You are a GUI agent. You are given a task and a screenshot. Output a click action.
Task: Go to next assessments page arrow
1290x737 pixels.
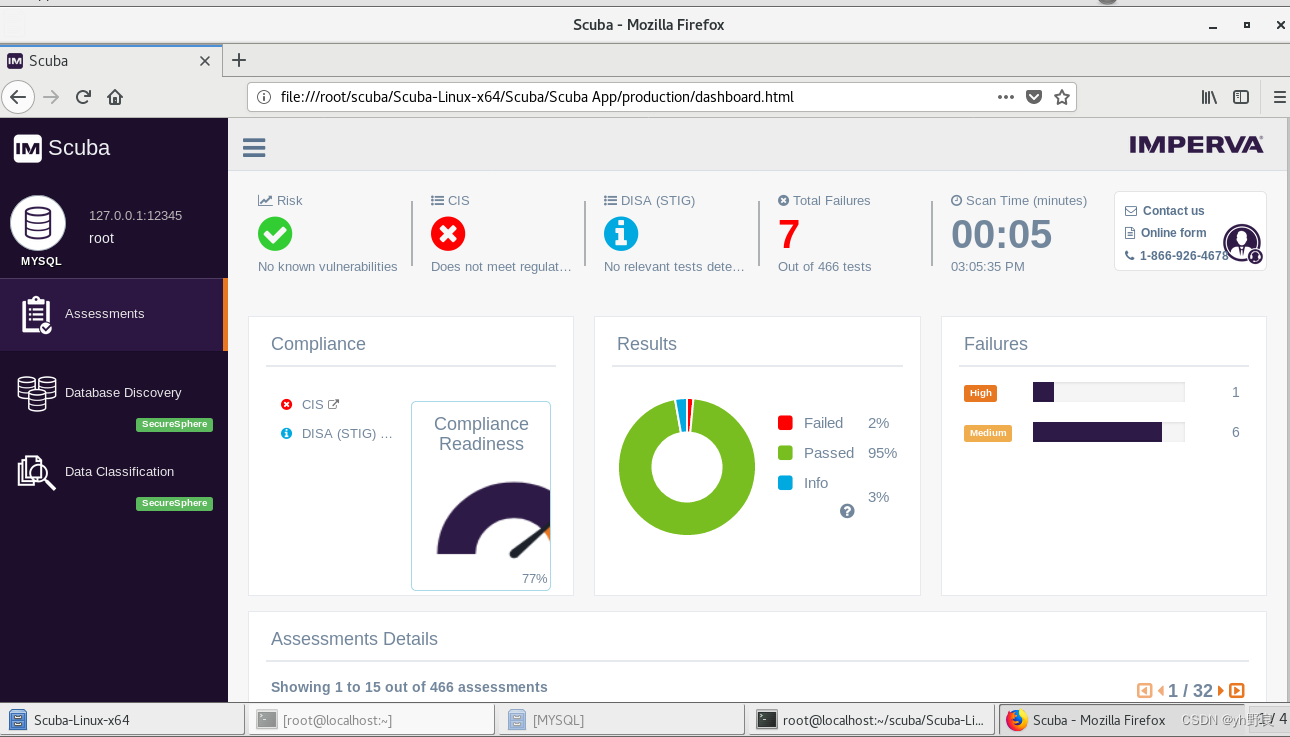coord(1221,691)
